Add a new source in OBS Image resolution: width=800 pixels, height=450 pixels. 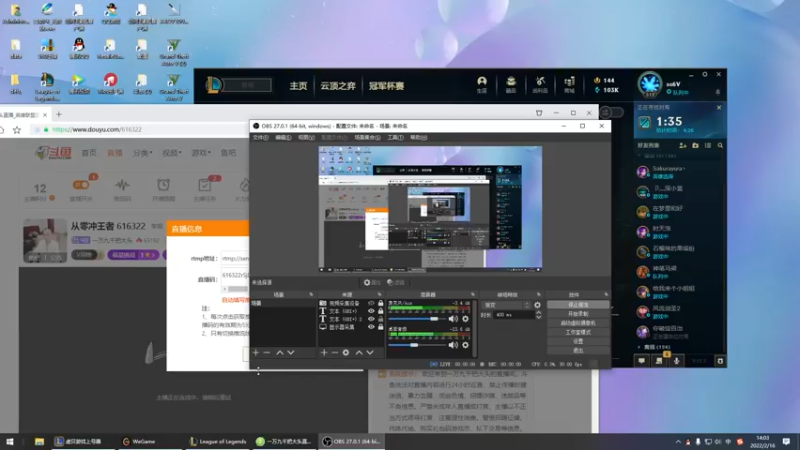click(x=324, y=353)
